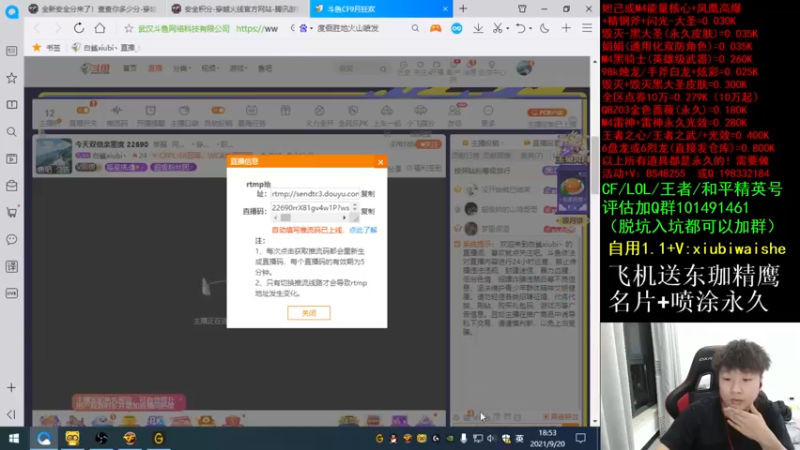This screenshot has height=450, width=800.
Task: Open the downloads arrow icon
Action: [x=478, y=29]
